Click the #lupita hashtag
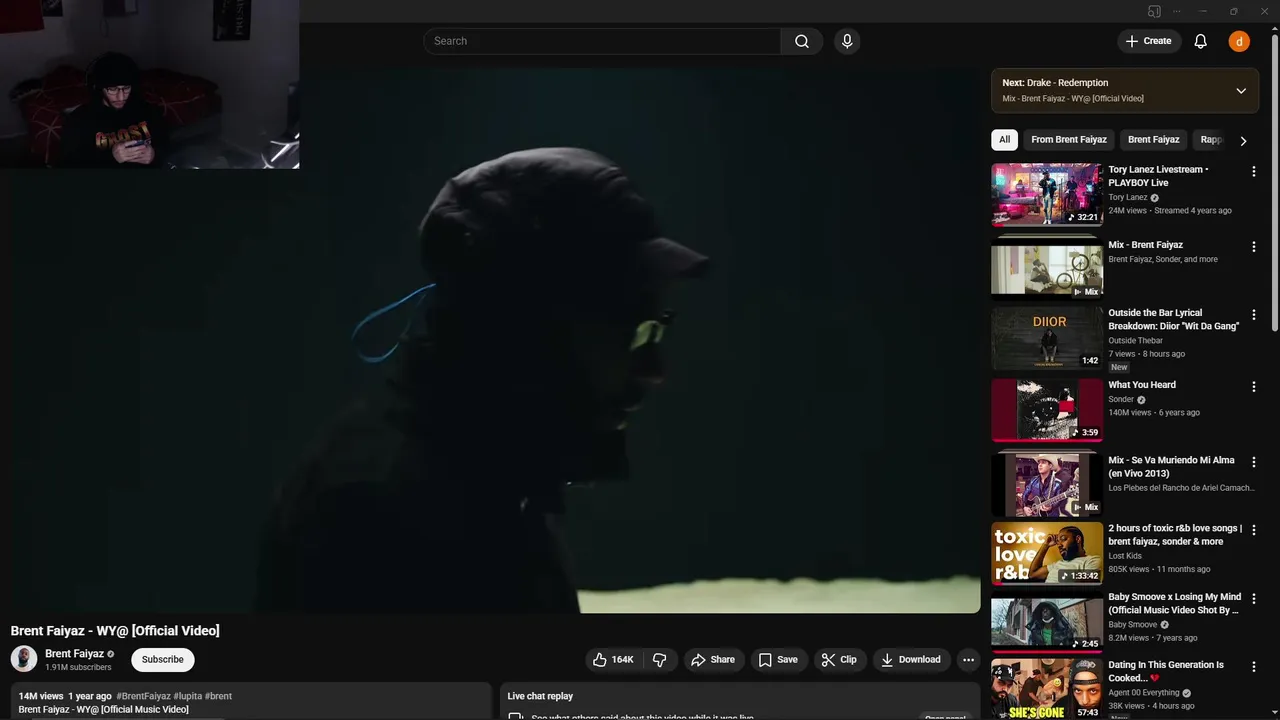The image size is (1280, 720). pos(187,696)
